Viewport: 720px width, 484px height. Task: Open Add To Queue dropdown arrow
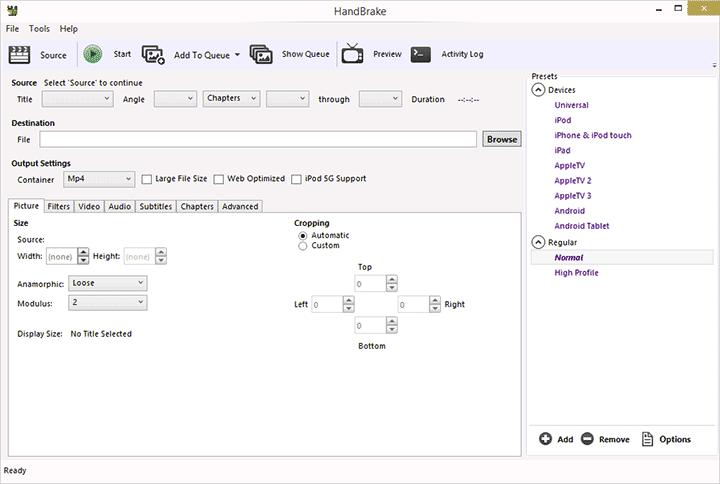237,55
